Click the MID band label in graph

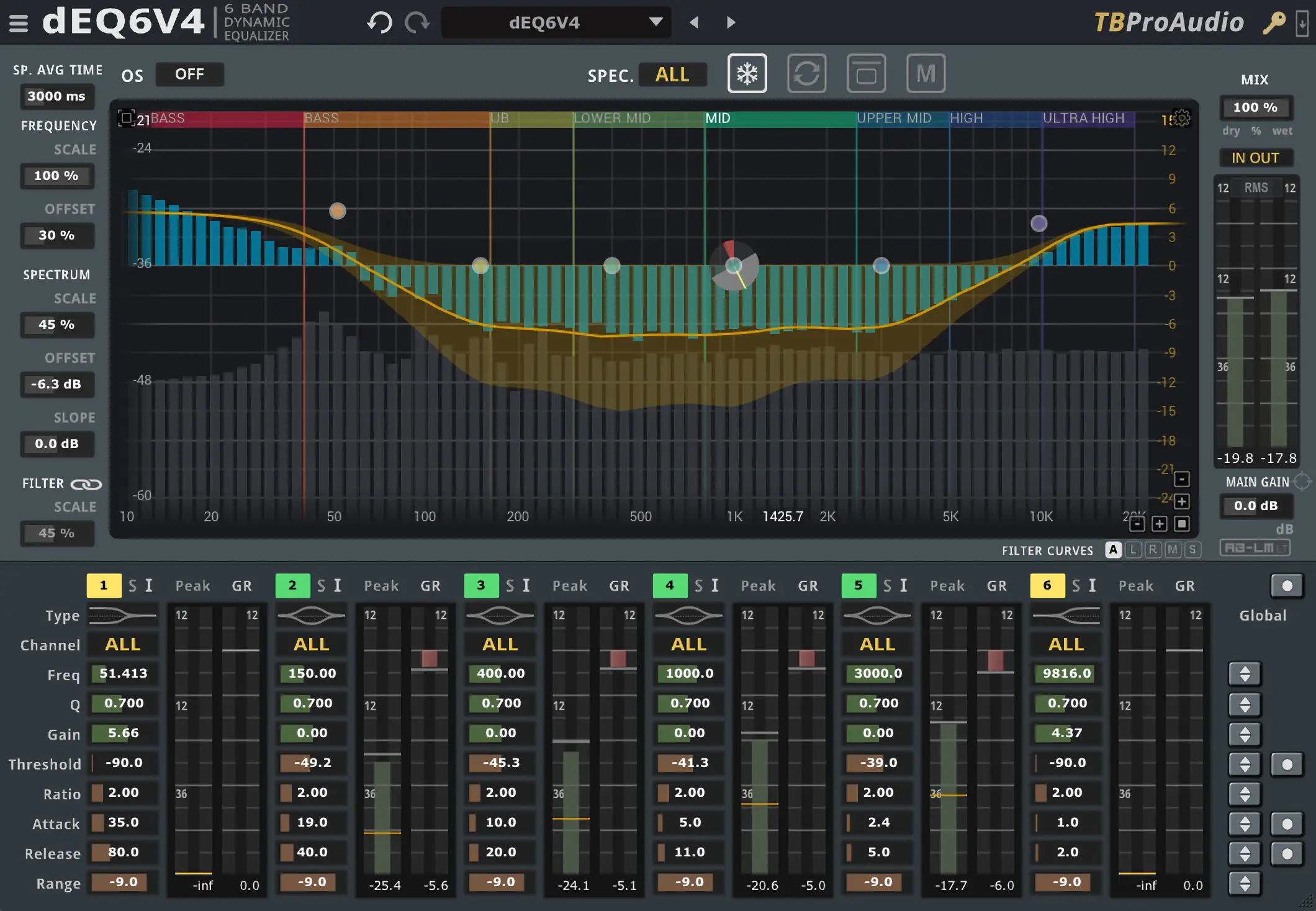click(718, 118)
